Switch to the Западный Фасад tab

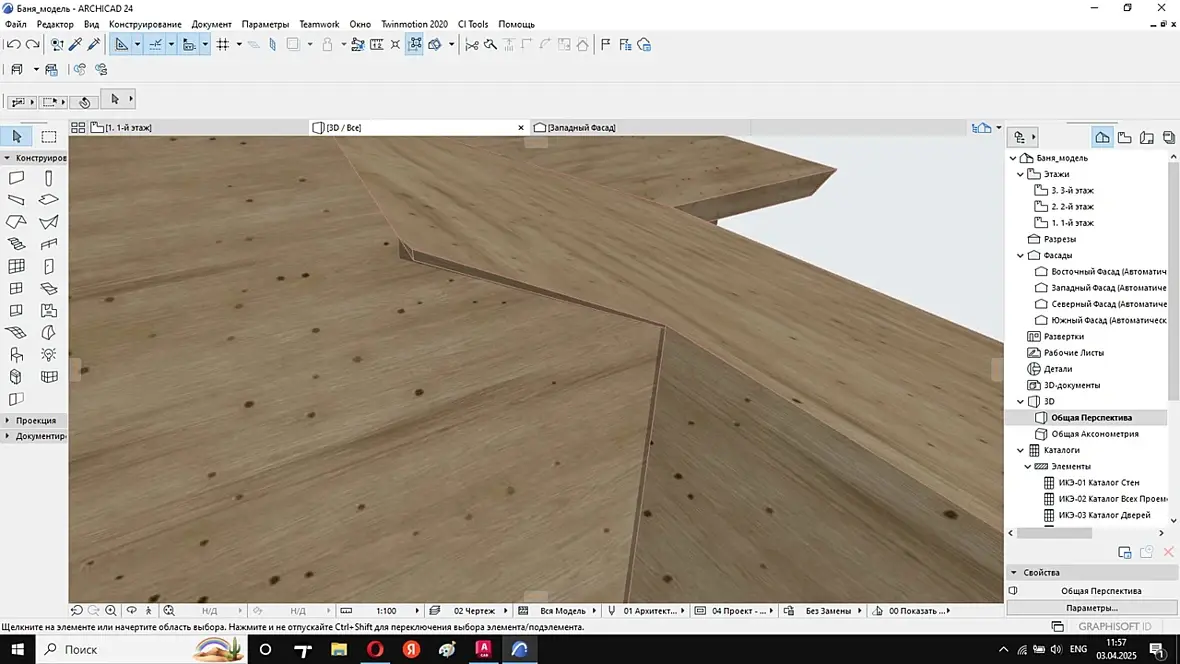click(x=580, y=128)
